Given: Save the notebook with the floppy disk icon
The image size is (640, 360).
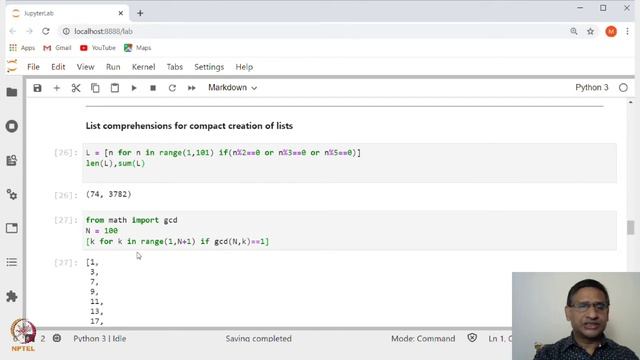Looking at the screenshot, I should [x=37, y=88].
